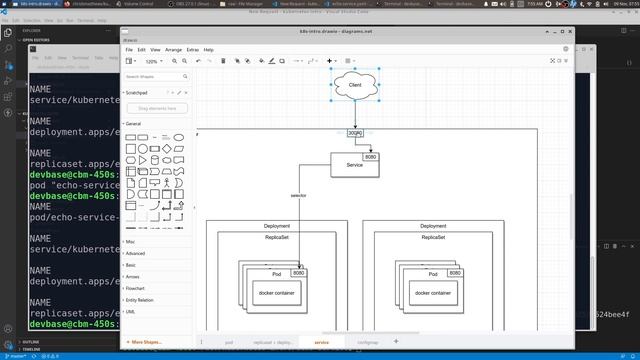
Task: Open VS Code Explorer activity icon
Action: coord(8,33)
